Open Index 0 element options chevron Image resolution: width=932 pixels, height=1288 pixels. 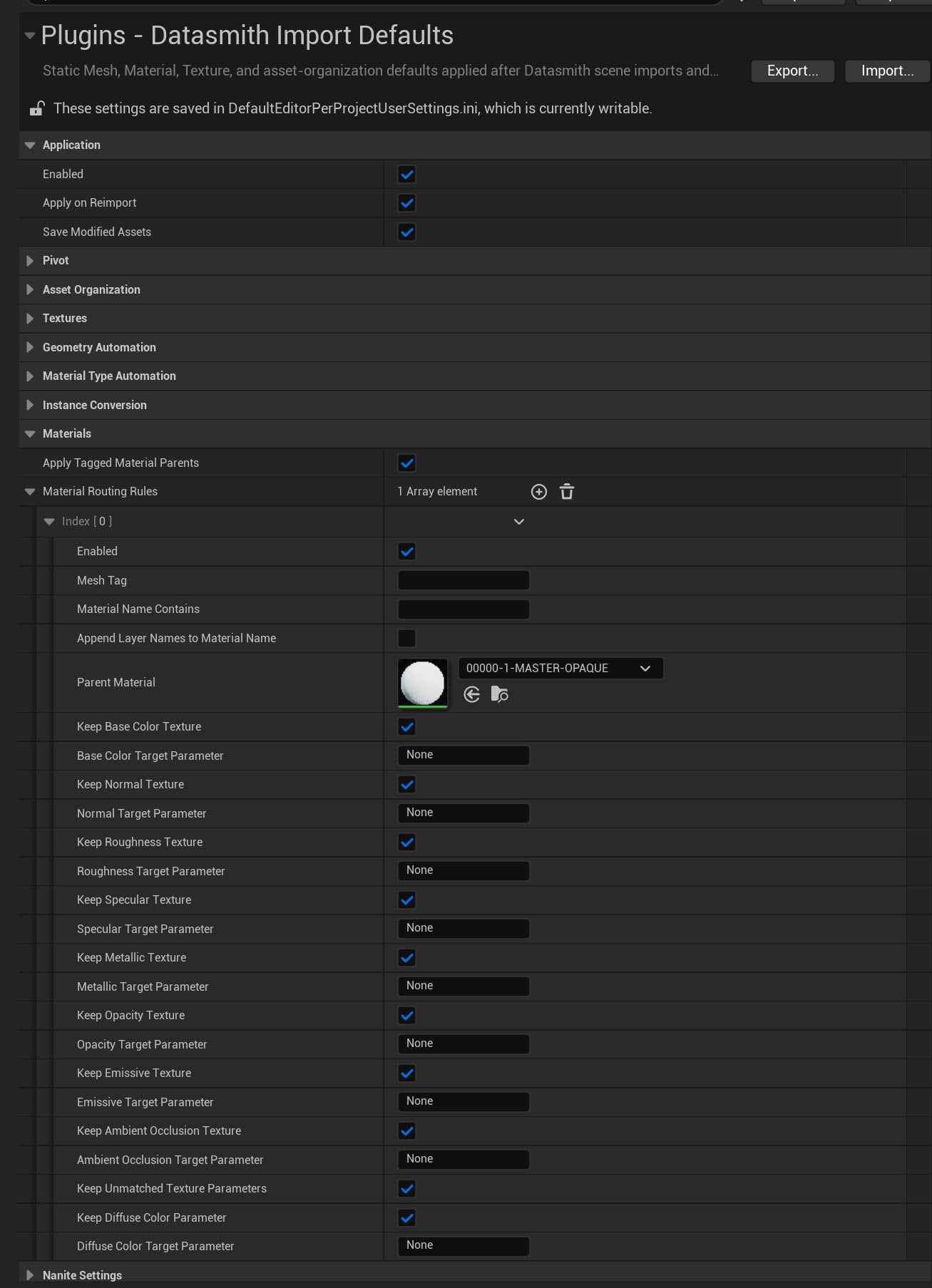pos(519,522)
